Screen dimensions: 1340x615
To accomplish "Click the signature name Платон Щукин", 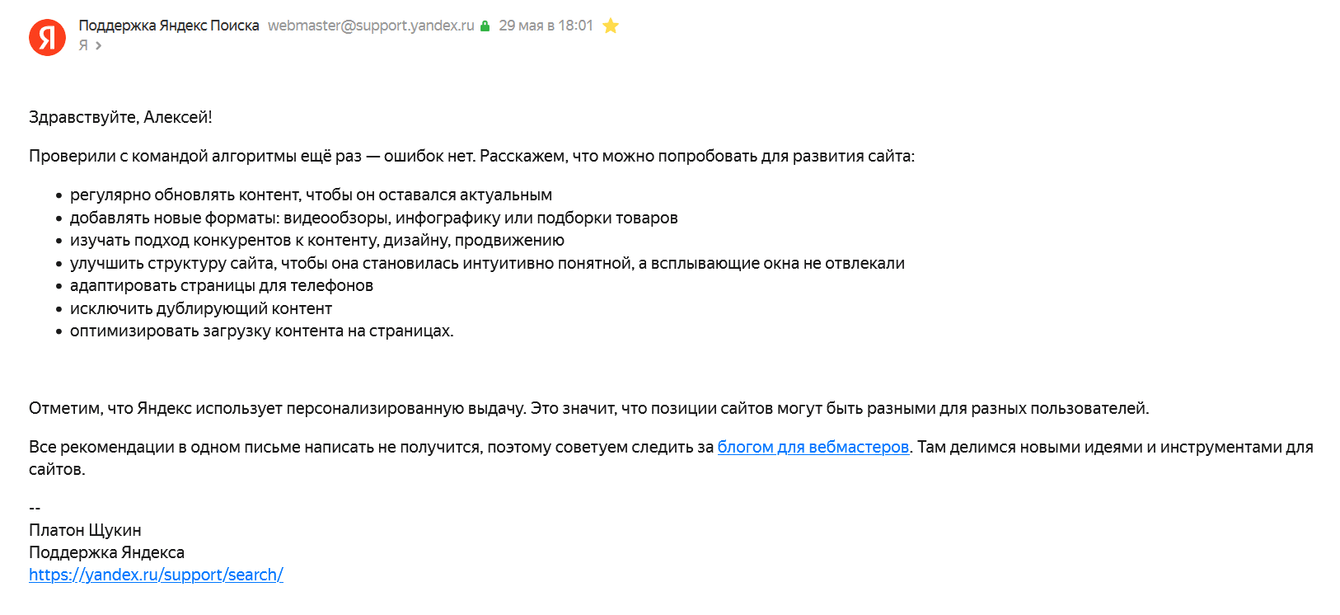I will 85,530.
